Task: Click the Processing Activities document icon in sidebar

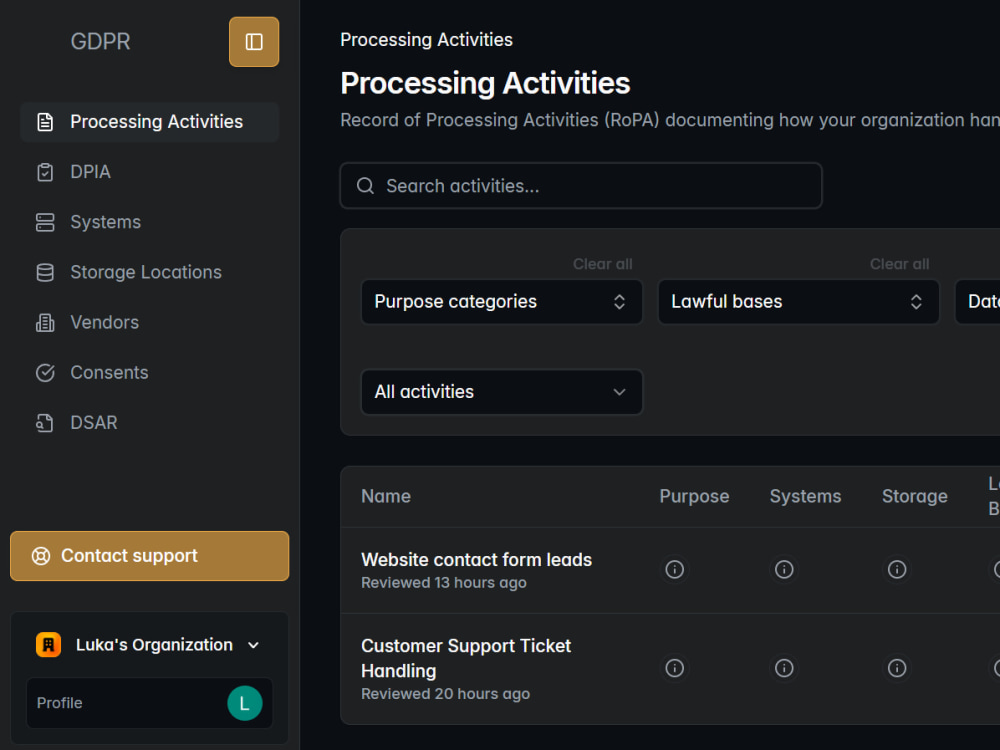Action: (45, 122)
